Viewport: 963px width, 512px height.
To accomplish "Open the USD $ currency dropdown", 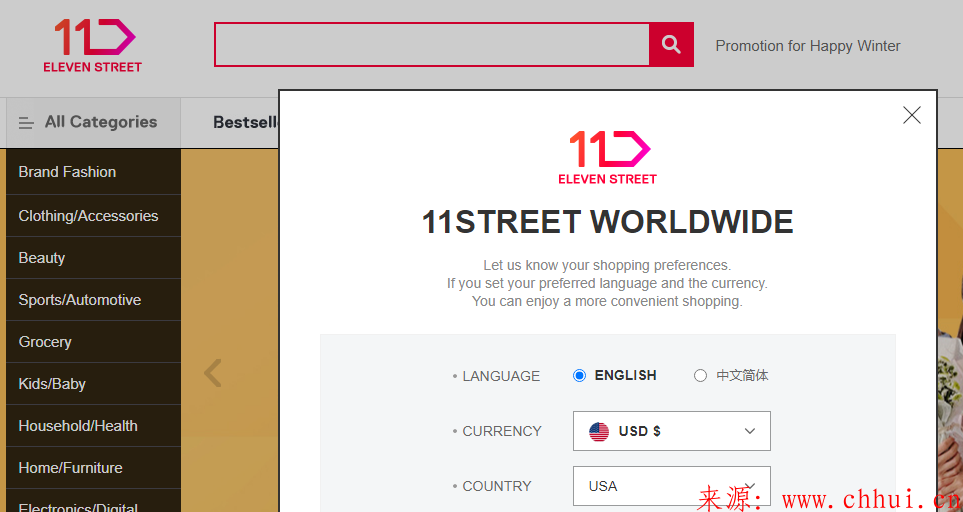I will pyautogui.click(x=671, y=431).
